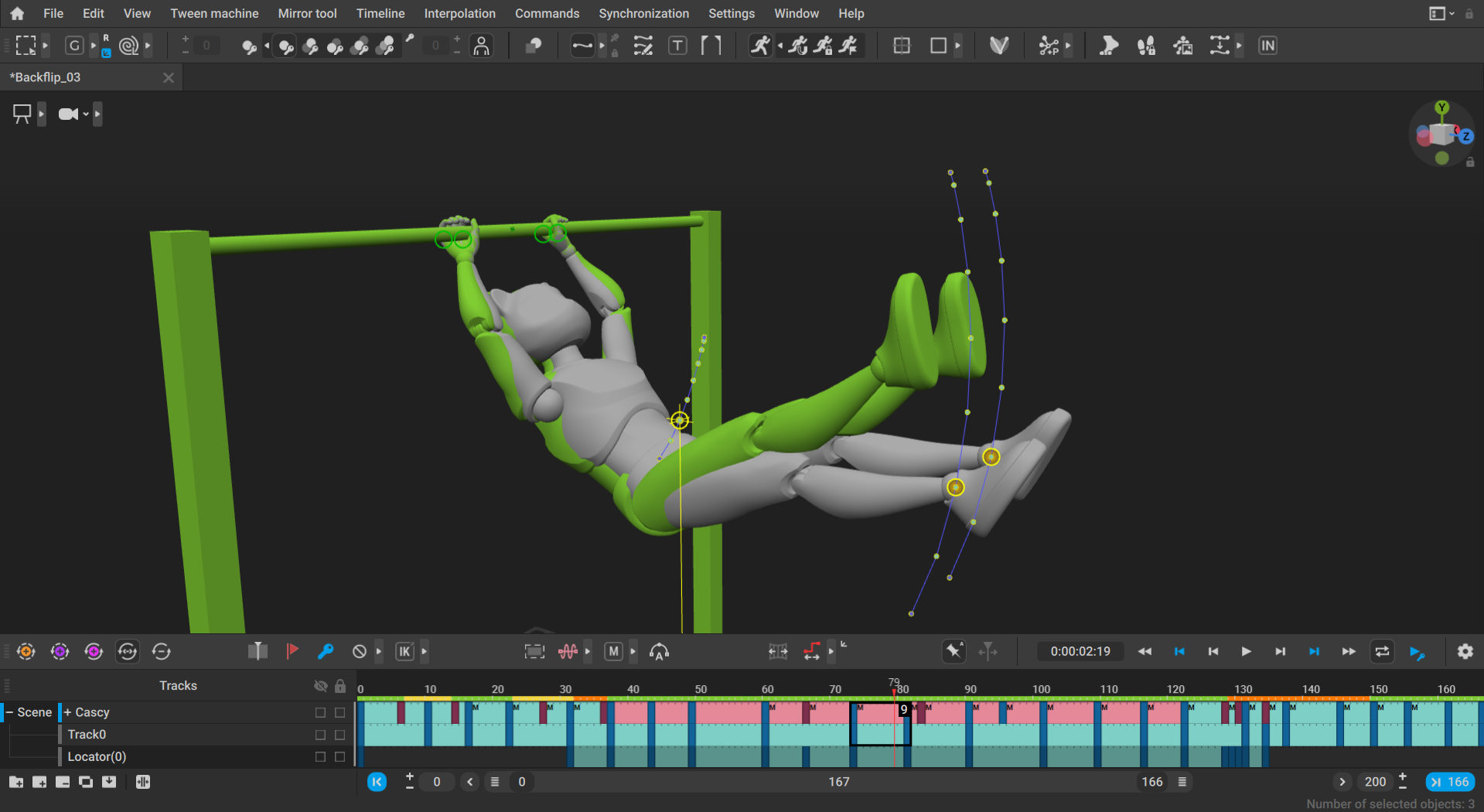1484x812 pixels.
Task: Click the blue key icon
Action: 326,651
